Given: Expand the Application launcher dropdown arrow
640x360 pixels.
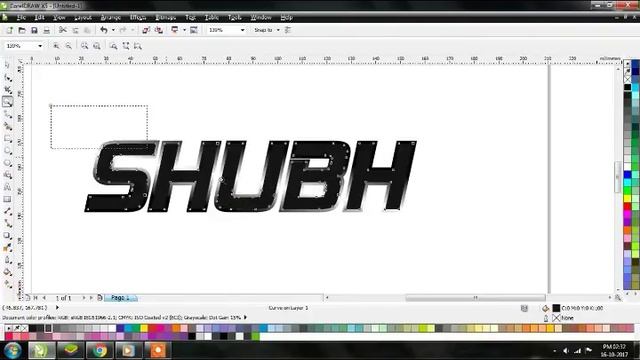Looking at the screenshot, I should pyautogui.click(x=184, y=30).
